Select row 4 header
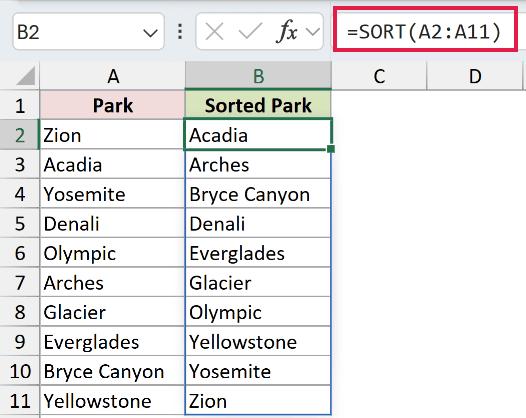Image resolution: width=526 pixels, height=418 pixels. pos(20,194)
